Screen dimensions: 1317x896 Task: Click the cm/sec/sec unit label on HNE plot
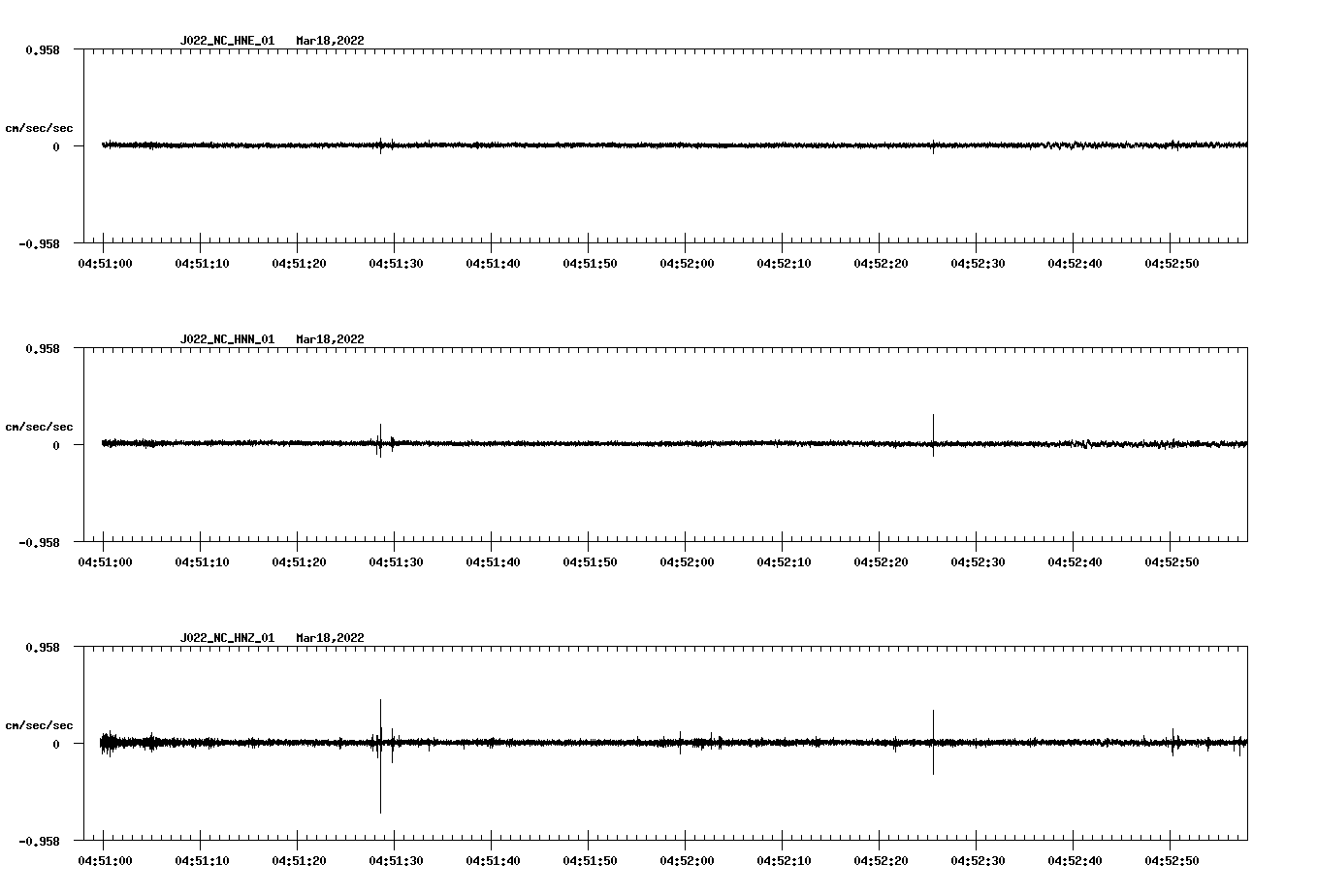[x=40, y=128]
